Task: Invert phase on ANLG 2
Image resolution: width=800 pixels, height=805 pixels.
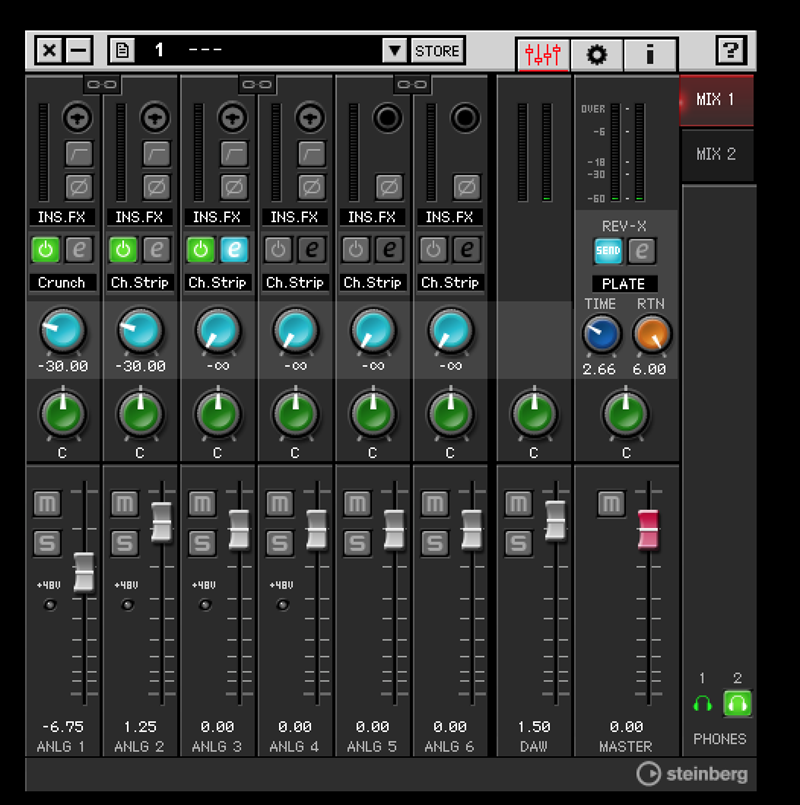Action: pos(157,187)
